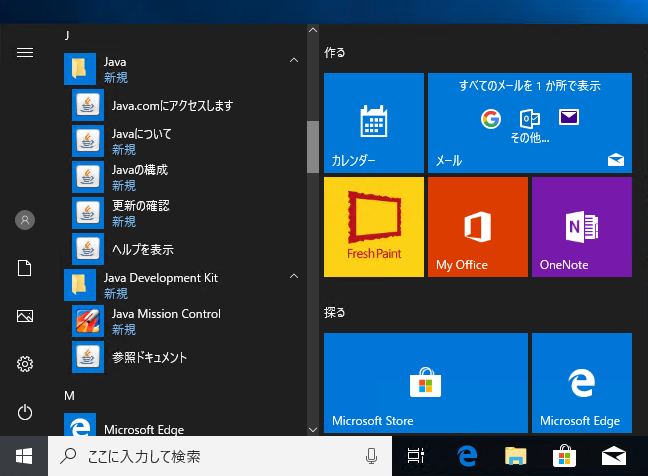Screen dimensions: 648x476
Task: Click the M letter section header
Action: point(69,396)
